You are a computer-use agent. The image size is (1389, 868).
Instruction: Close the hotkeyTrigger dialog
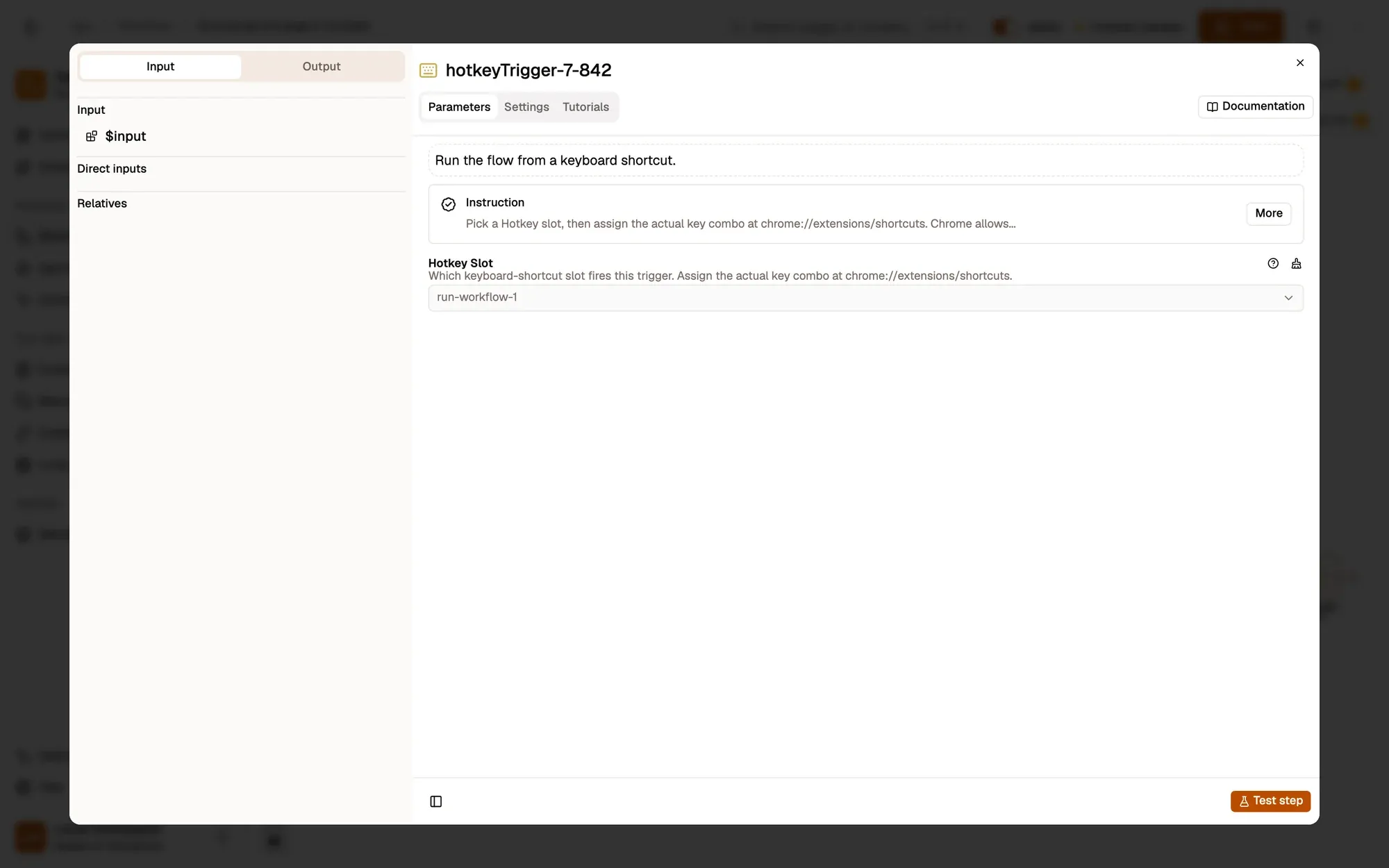tap(1300, 62)
